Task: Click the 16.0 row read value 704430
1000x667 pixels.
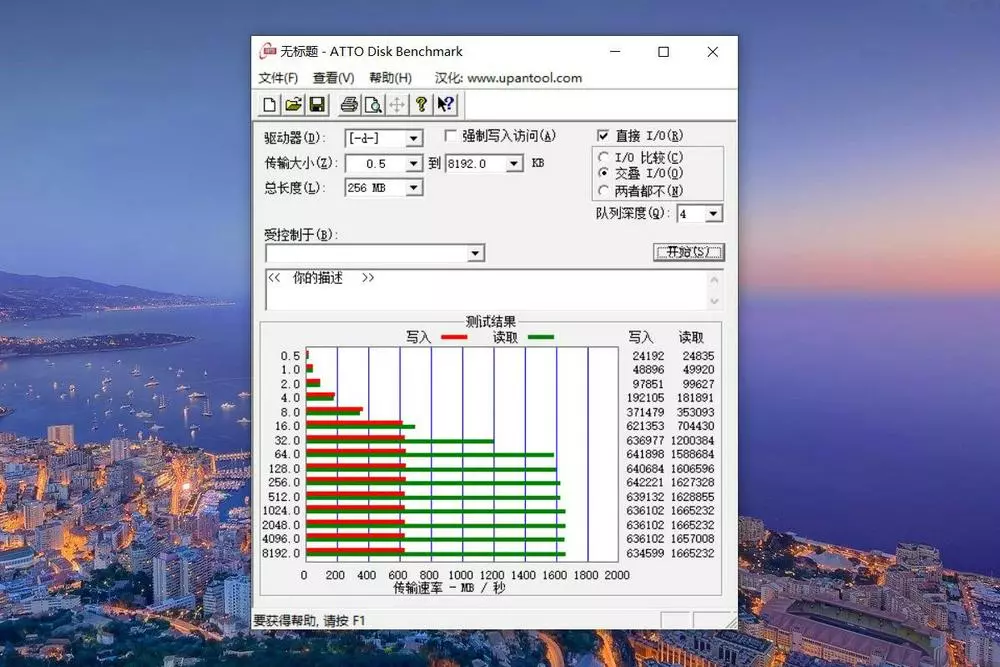Action: [695, 426]
